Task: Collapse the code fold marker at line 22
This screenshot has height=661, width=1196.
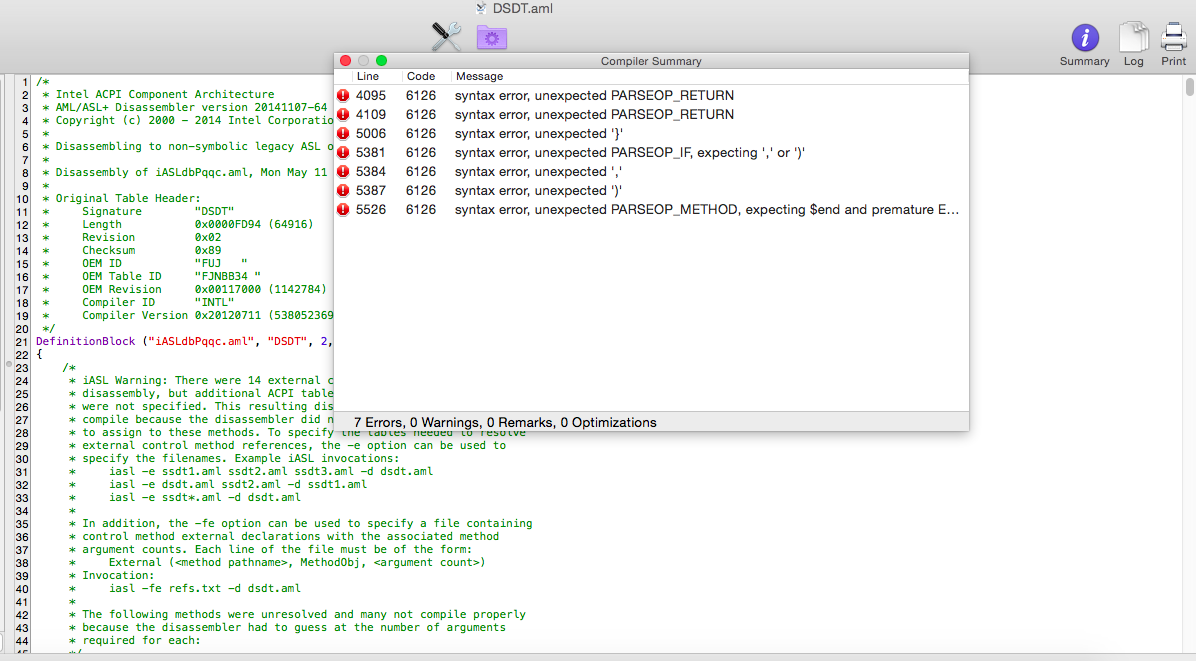Action: pyautogui.click(x=10, y=365)
